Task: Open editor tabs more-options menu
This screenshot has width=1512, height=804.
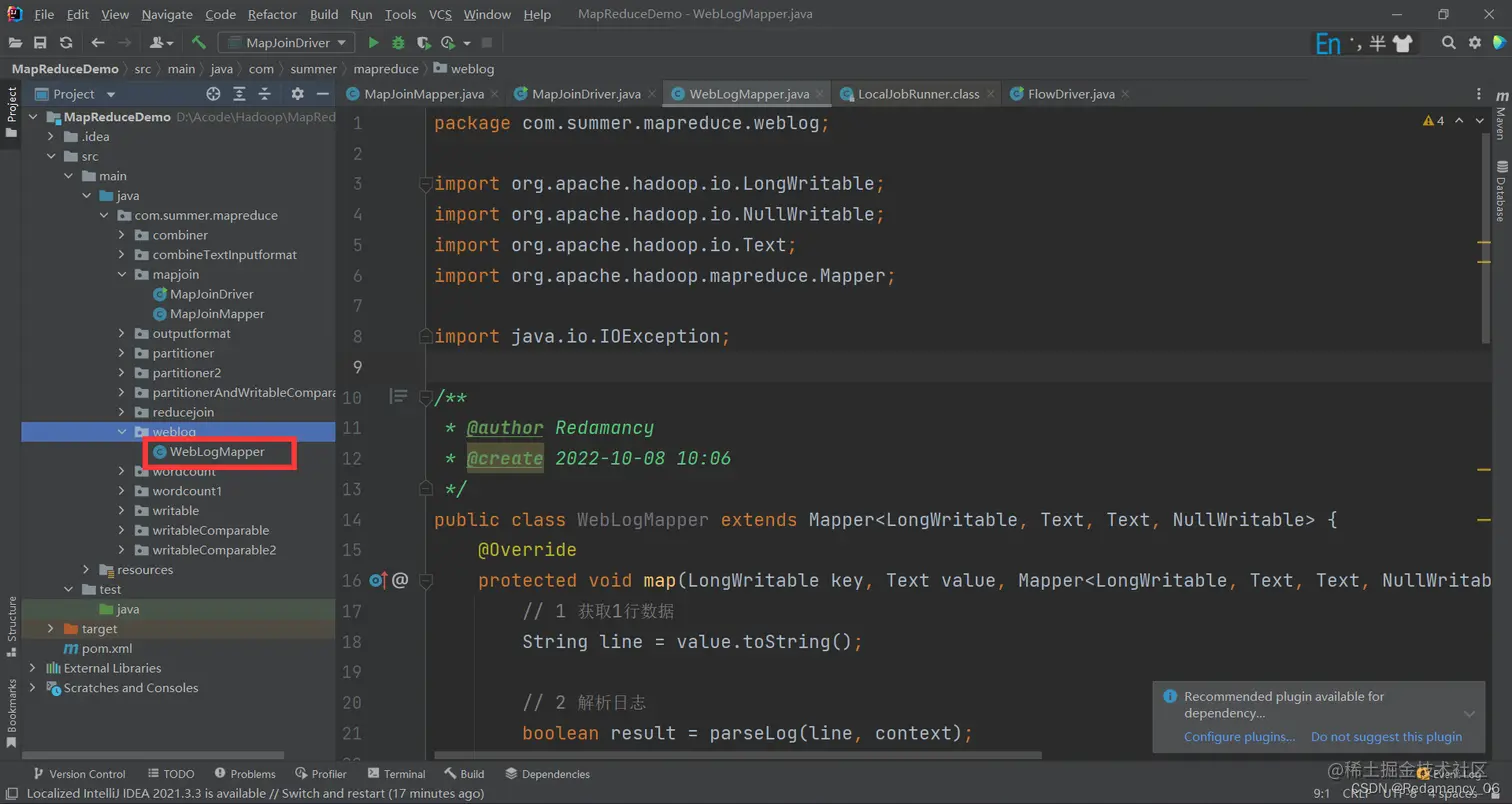Action: (1479, 94)
